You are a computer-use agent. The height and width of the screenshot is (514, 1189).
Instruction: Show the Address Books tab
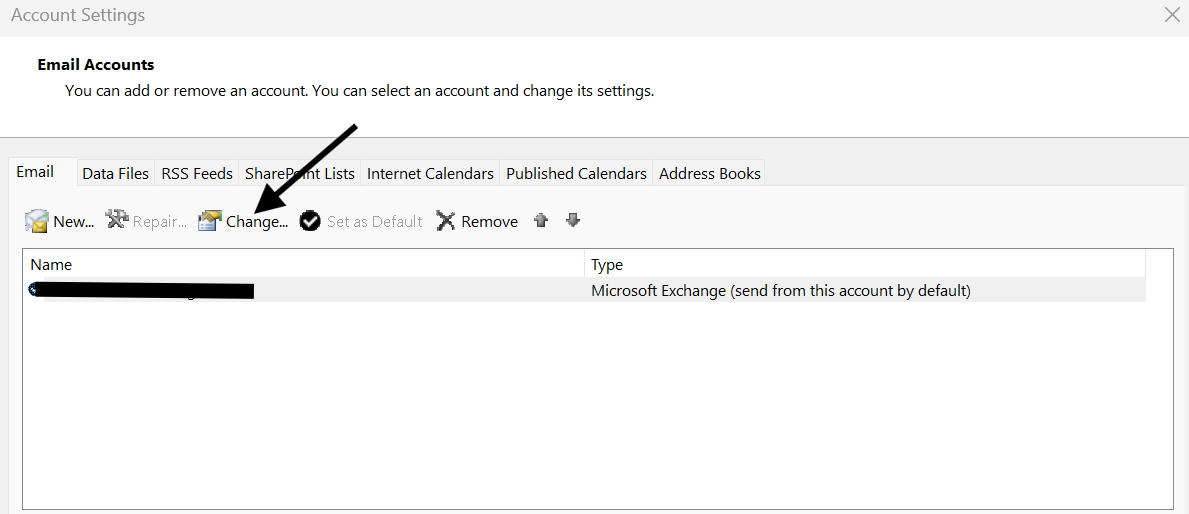[x=709, y=174]
